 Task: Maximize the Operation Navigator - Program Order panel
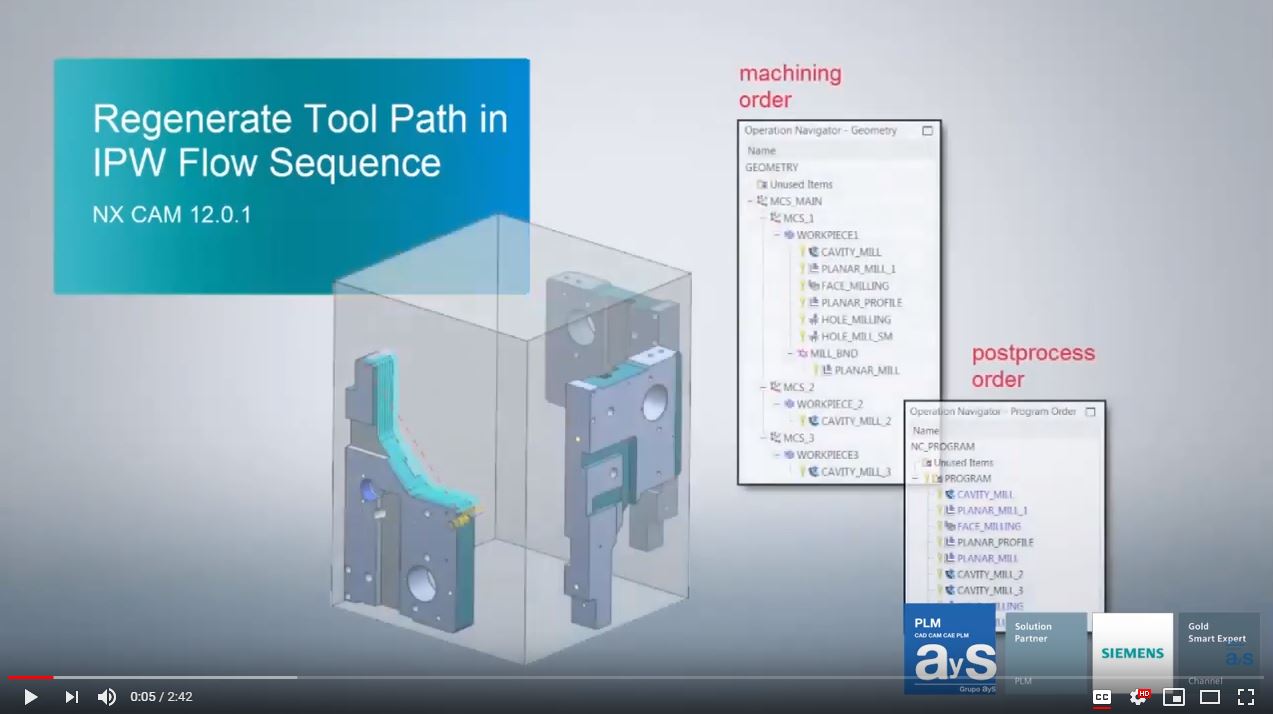(1091, 412)
